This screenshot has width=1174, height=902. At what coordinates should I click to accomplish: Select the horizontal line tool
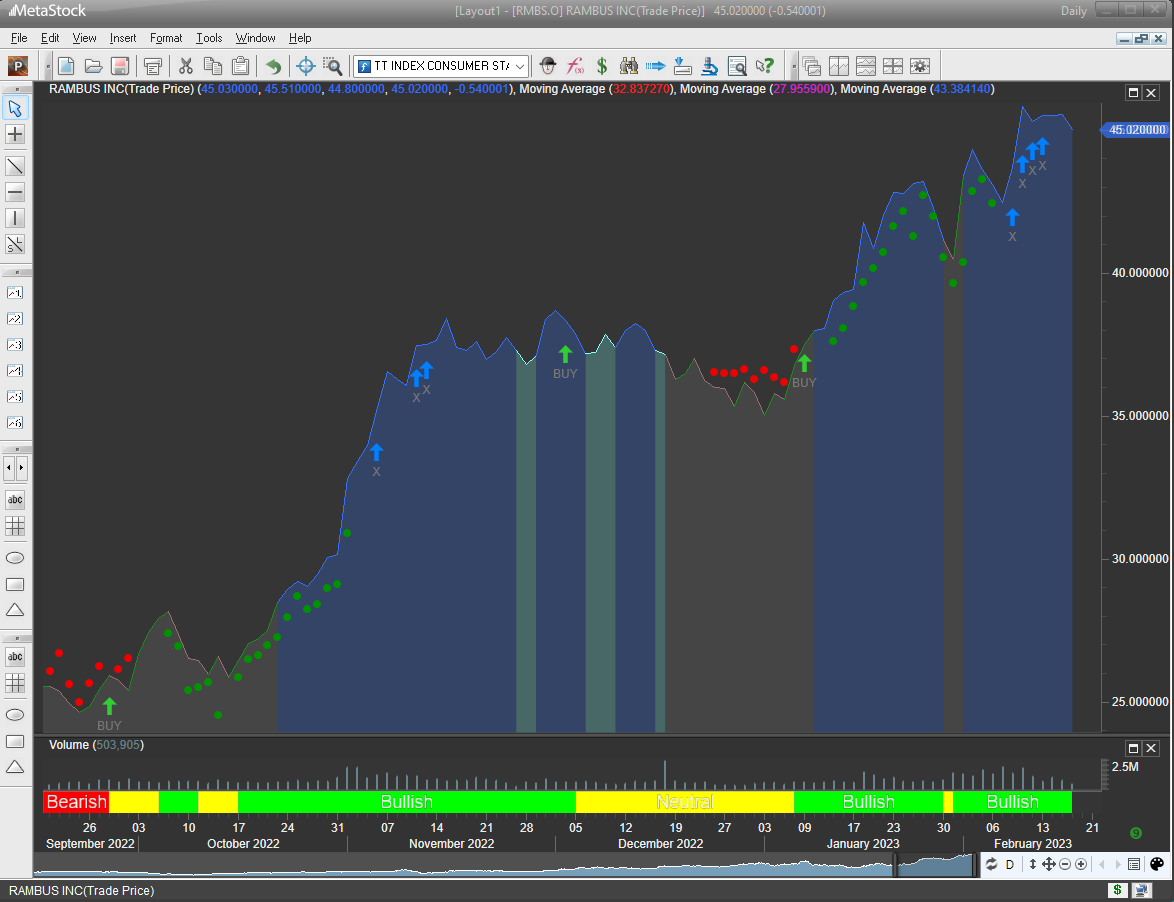15,192
